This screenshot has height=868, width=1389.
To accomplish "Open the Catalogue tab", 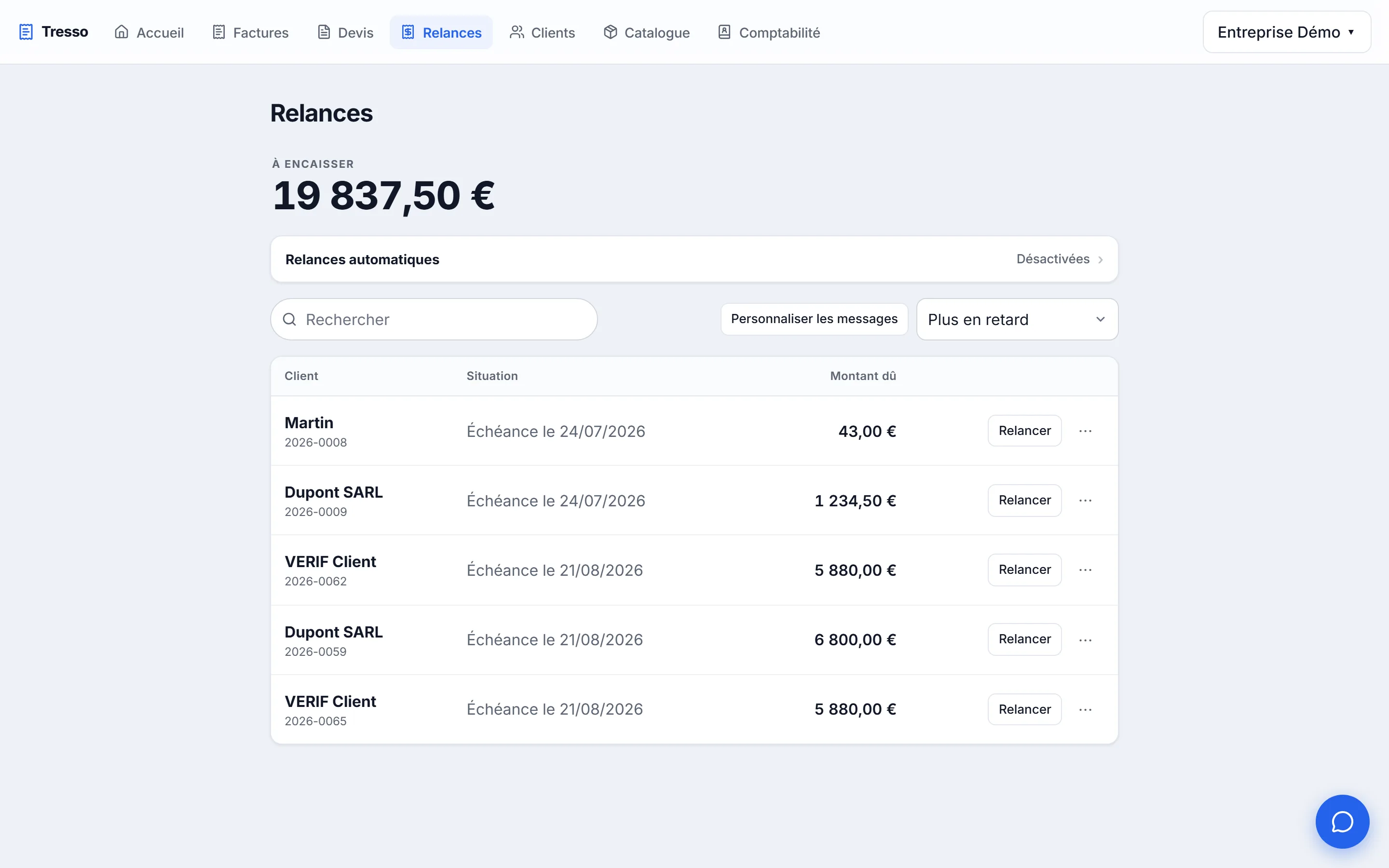I will (x=646, y=32).
